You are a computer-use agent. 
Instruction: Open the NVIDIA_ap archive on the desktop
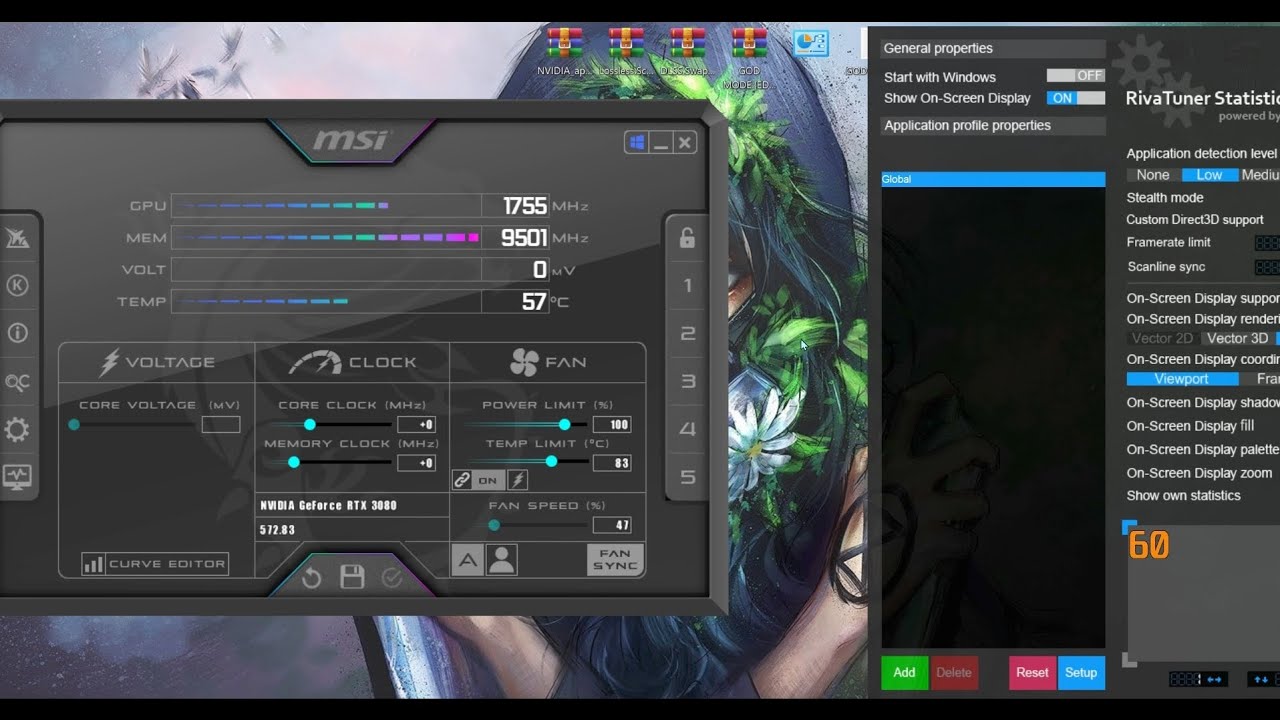click(x=566, y=52)
